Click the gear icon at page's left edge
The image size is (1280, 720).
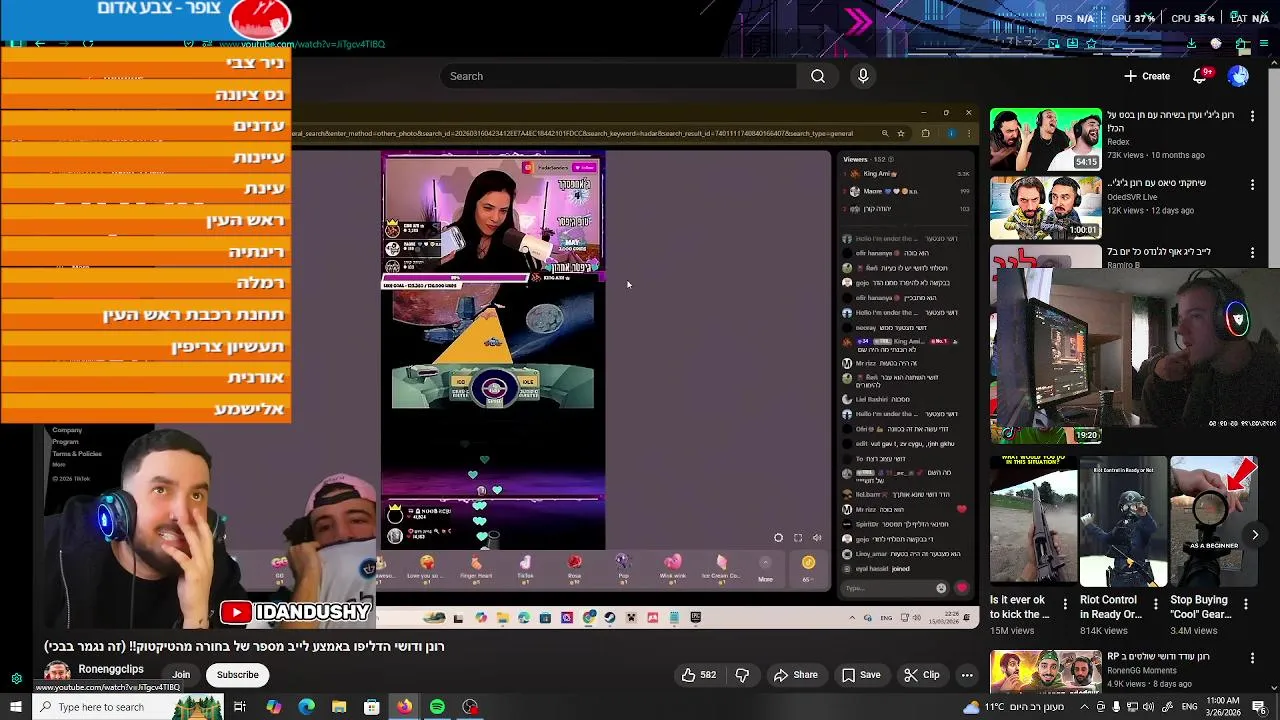coord(16,679)
